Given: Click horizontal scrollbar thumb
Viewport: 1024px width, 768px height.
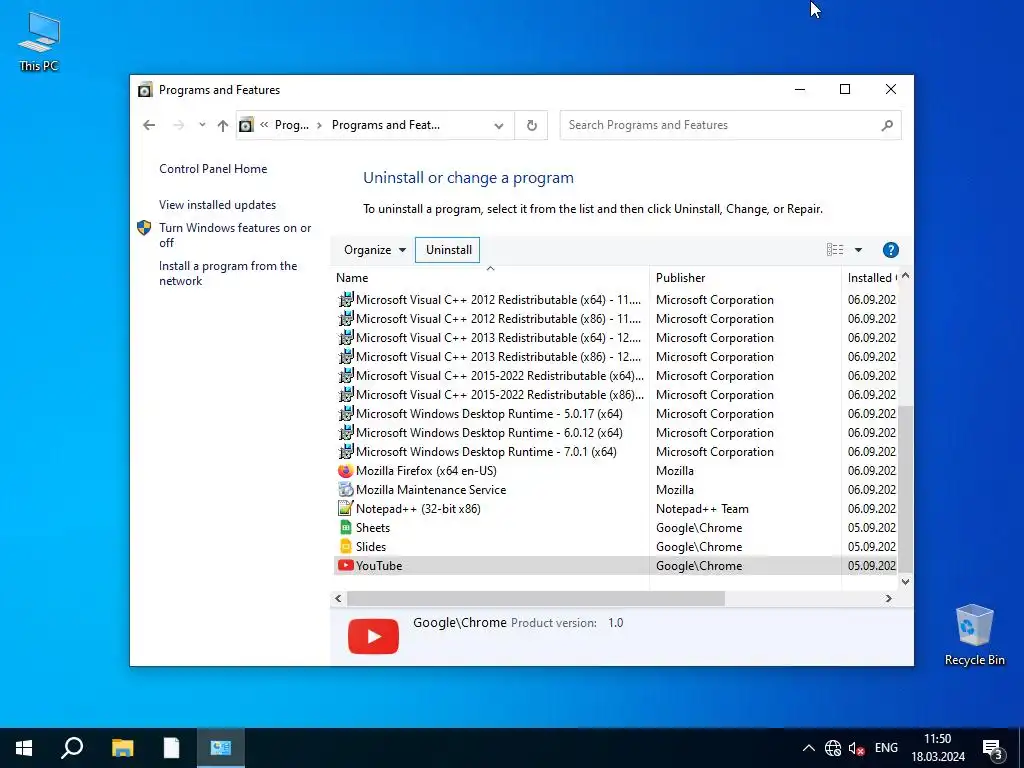Looking at the screenshot, I should [x=536, y=599].
